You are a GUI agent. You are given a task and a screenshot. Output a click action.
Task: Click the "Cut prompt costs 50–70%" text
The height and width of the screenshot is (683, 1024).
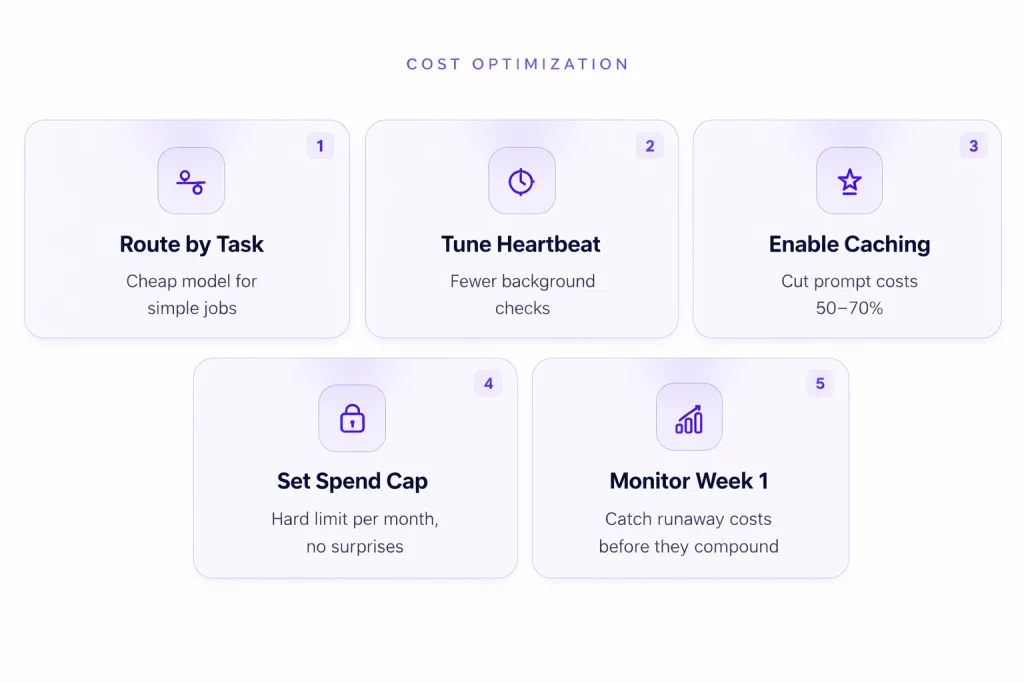849,294
